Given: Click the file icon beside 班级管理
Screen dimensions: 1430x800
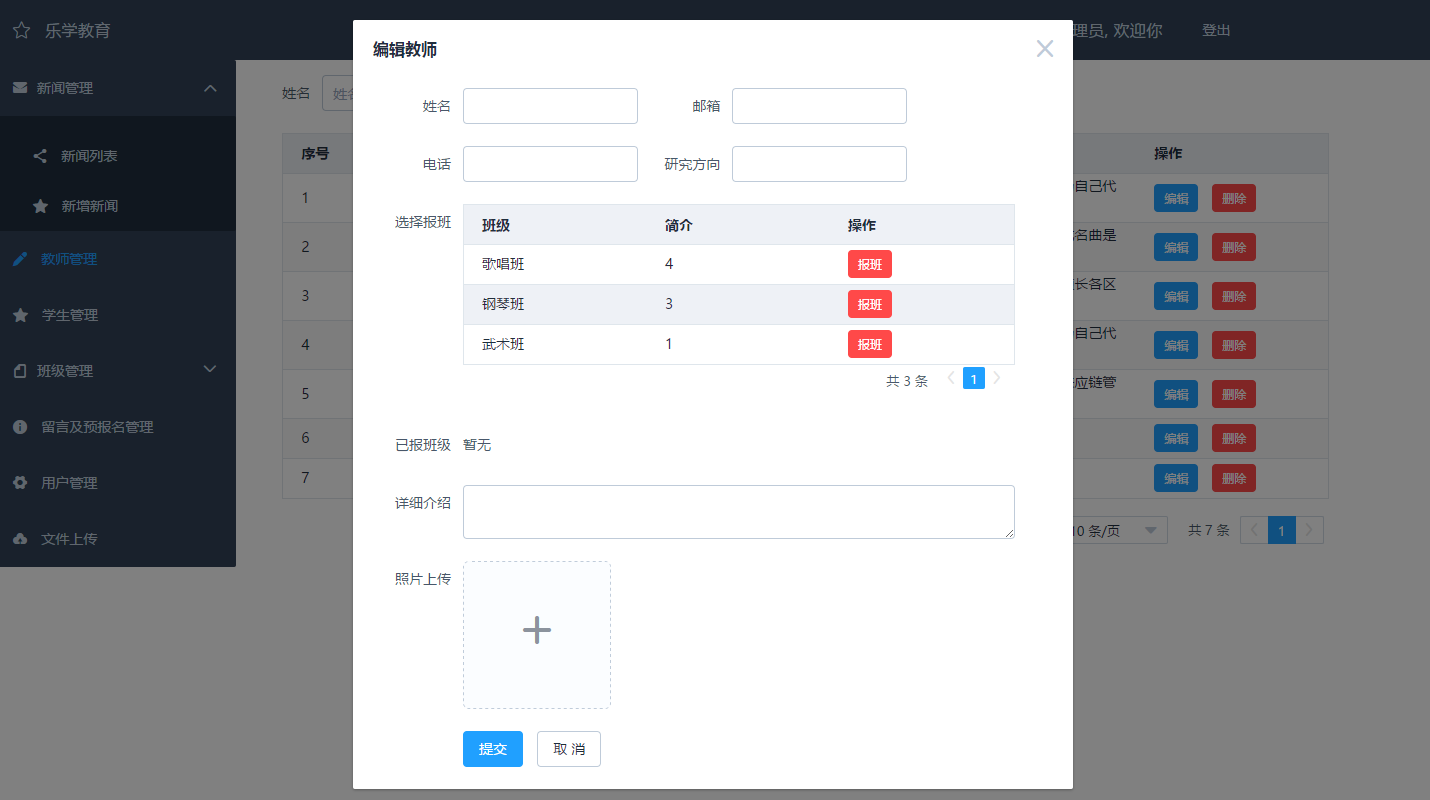Looking at the screenshot, I should 20,371.
